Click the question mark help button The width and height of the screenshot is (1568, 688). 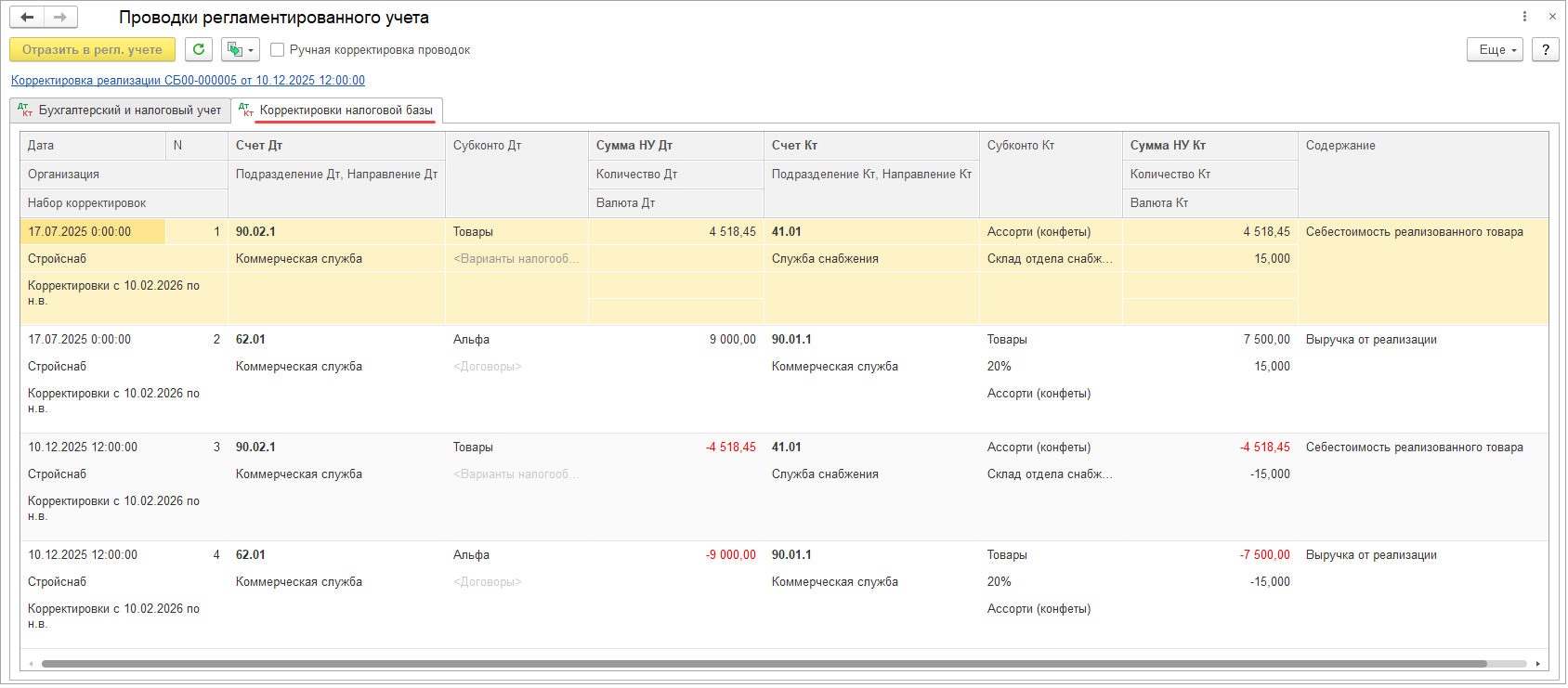[1546, 50]
